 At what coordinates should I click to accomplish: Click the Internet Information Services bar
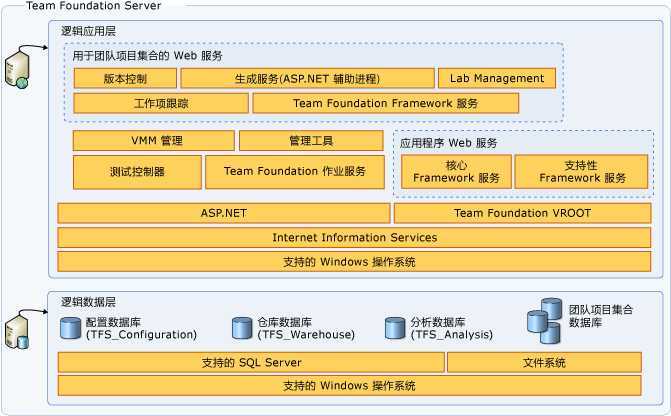(354, 238)
